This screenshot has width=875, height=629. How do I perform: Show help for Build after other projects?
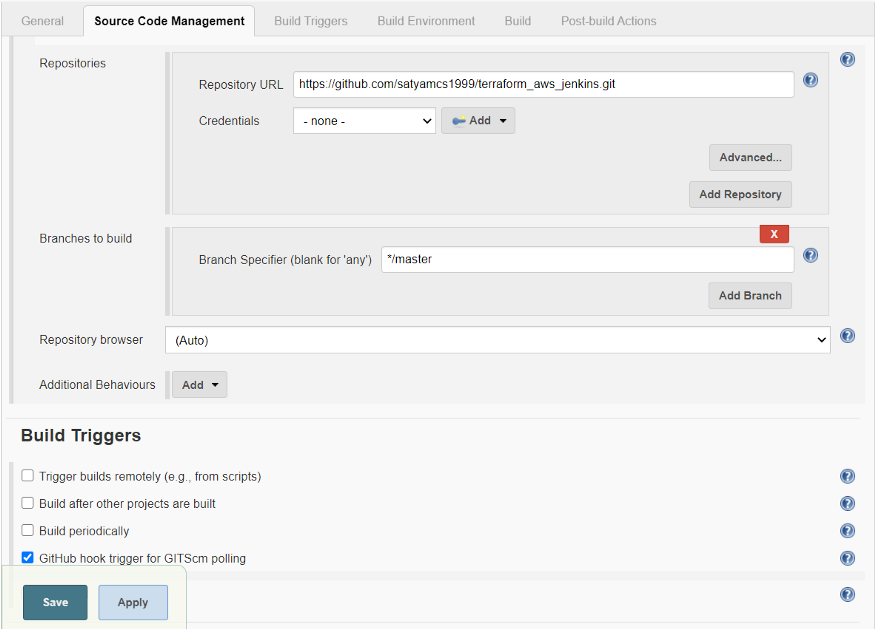(x=847, y=503)
